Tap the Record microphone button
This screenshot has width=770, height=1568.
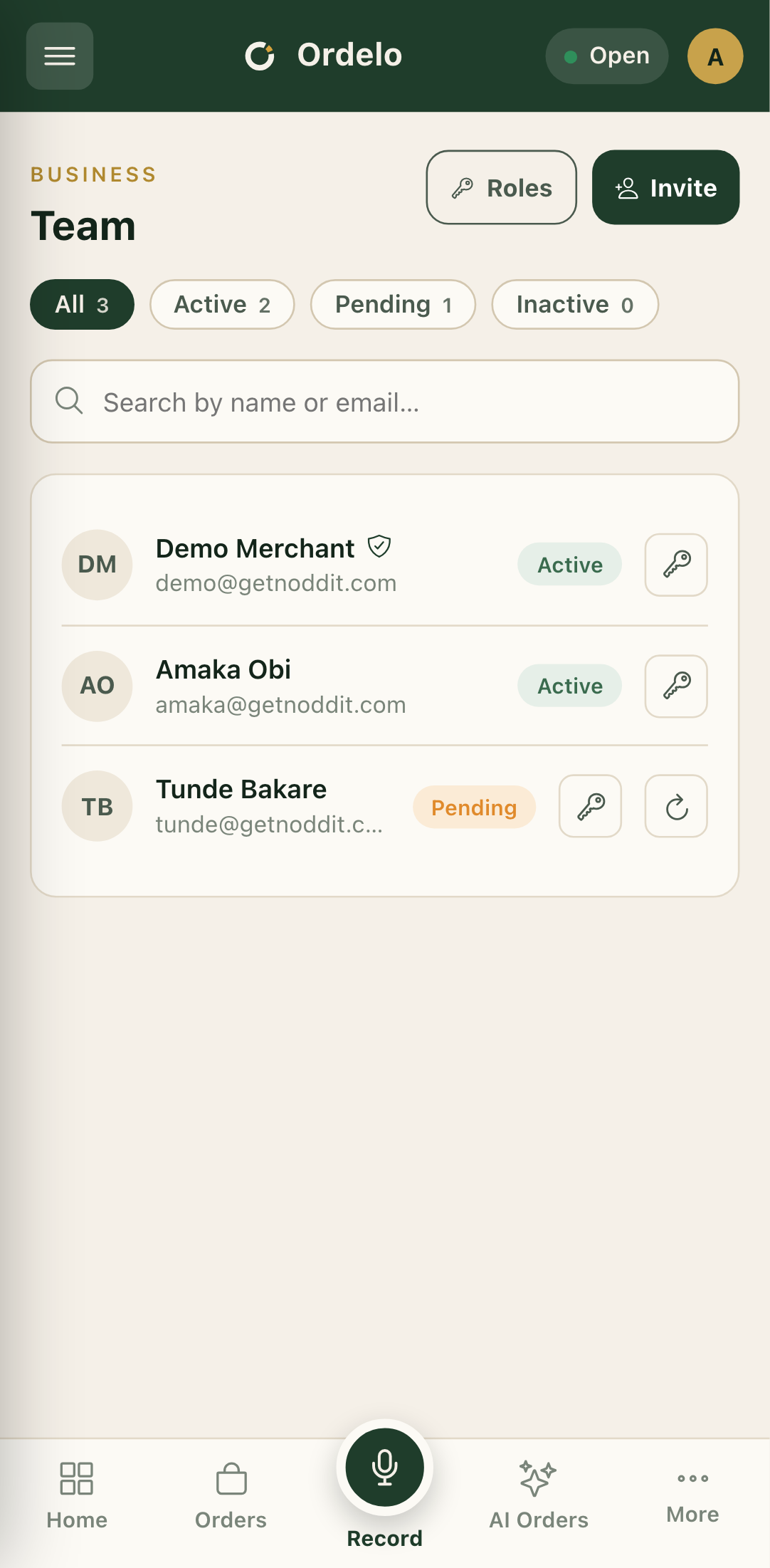[385, 1467]
